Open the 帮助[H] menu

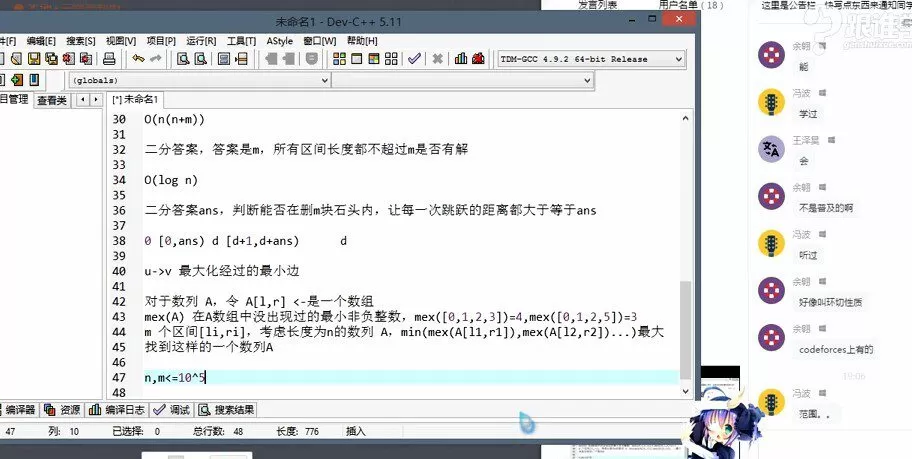pos(362,41)
